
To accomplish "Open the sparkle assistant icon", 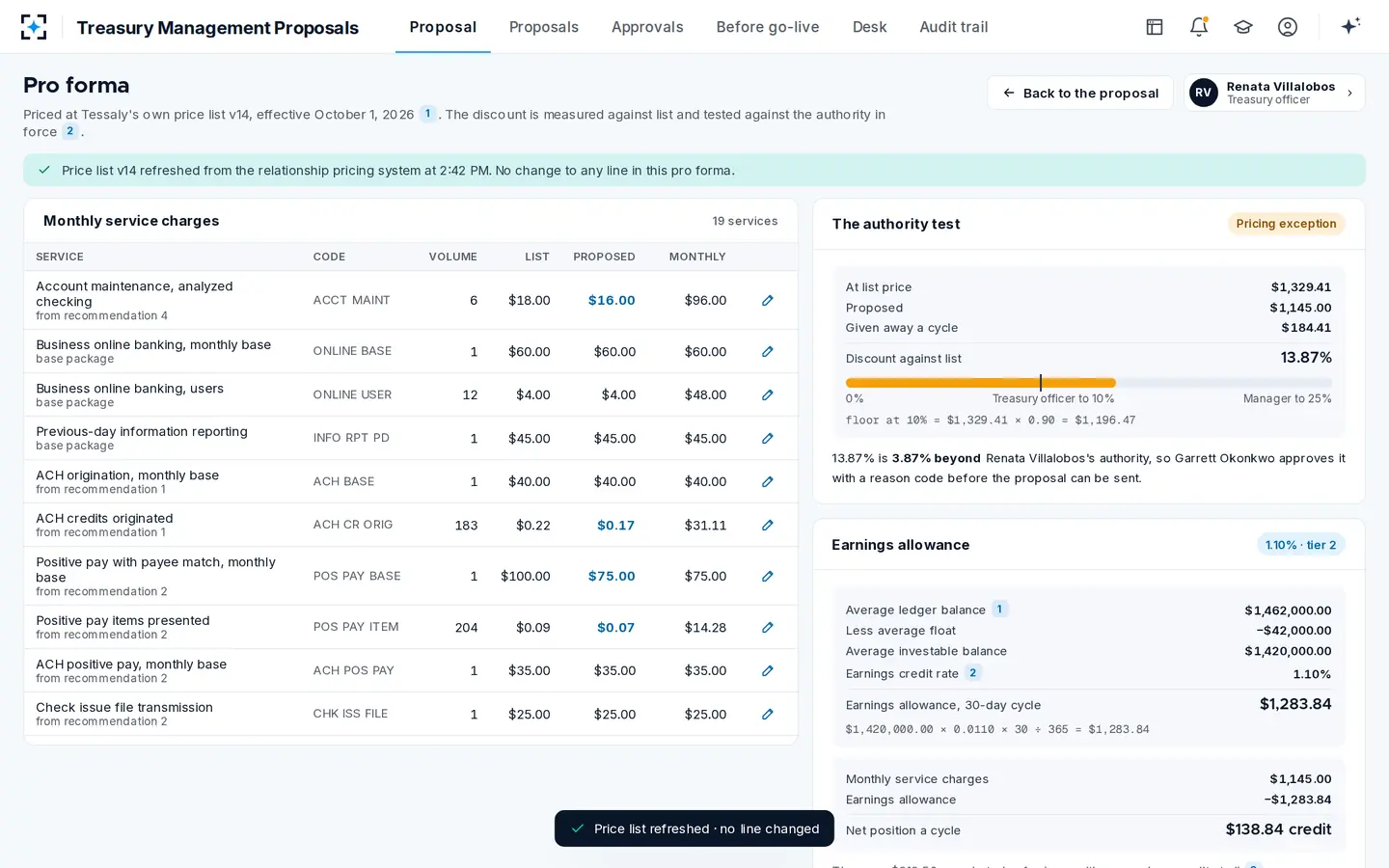I will [1350, 26].
